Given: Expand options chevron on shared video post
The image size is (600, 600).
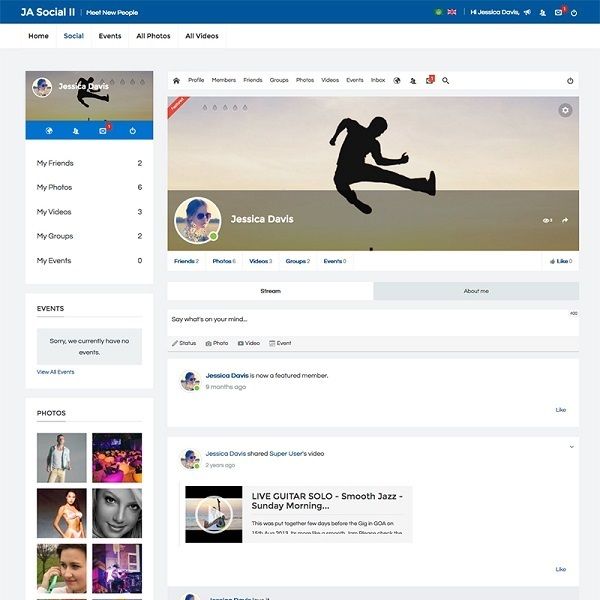Looking at the screenshot, I should tap(571, 447).
